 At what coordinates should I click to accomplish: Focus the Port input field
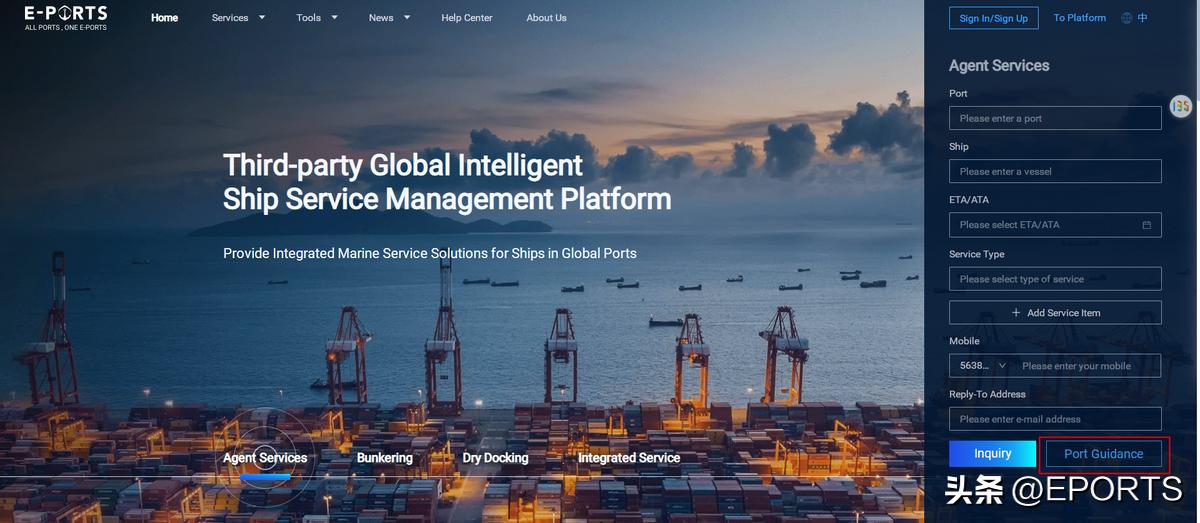pos(1055,118)
